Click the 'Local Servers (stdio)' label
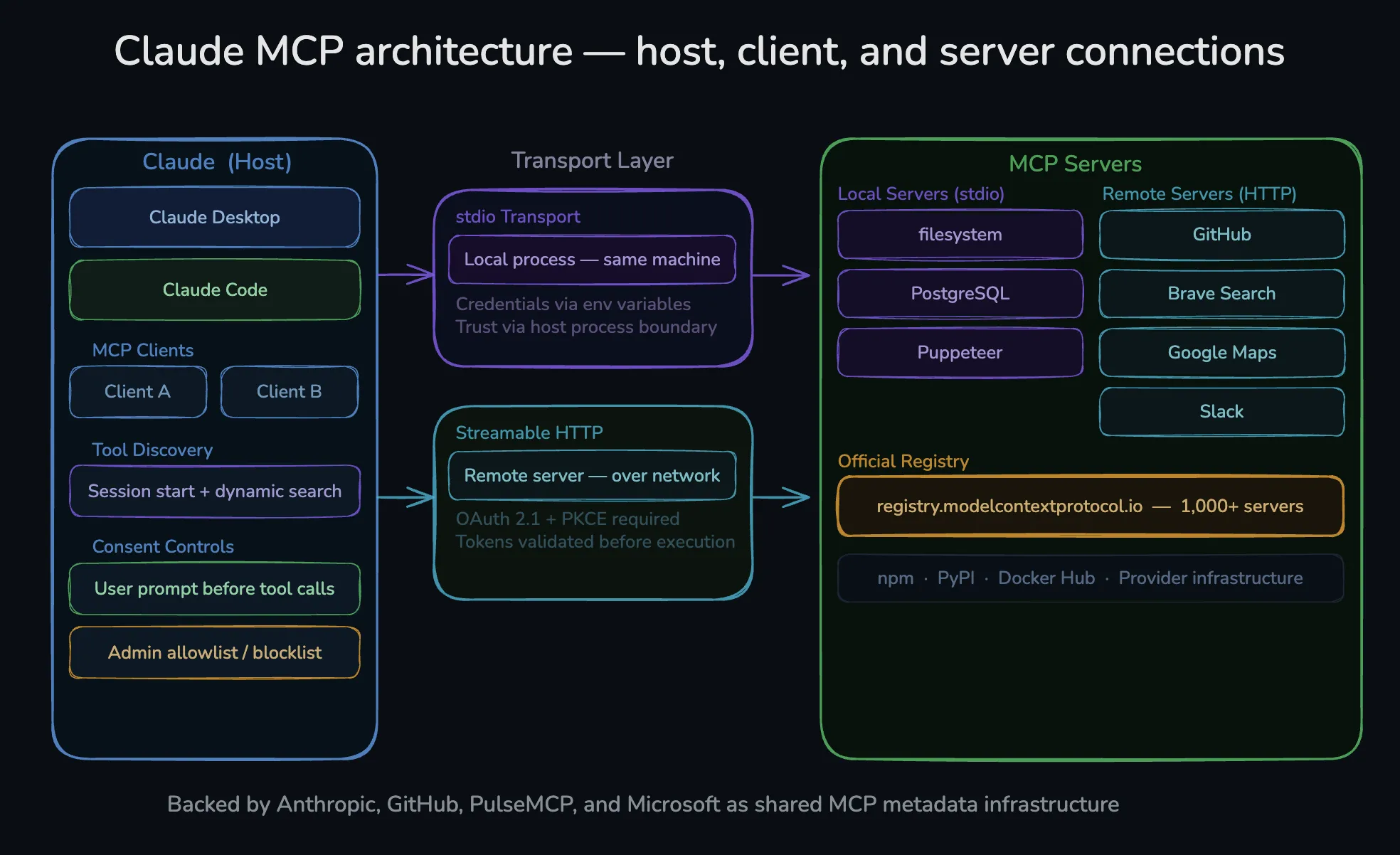Viewport: 1400px width, 855px height. click(x=921, y=193)
